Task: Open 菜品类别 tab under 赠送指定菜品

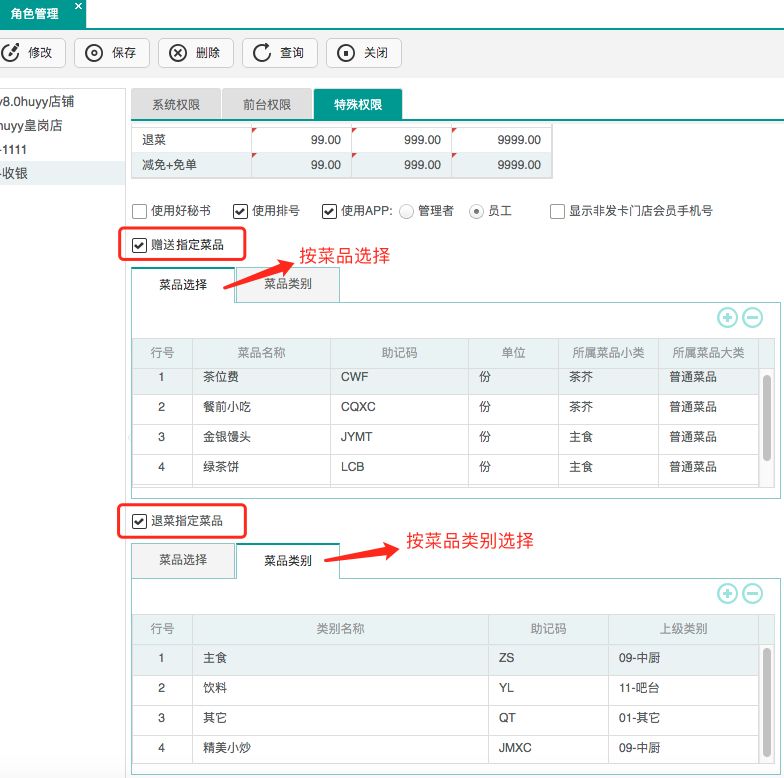Action: (x=288, y=284)
